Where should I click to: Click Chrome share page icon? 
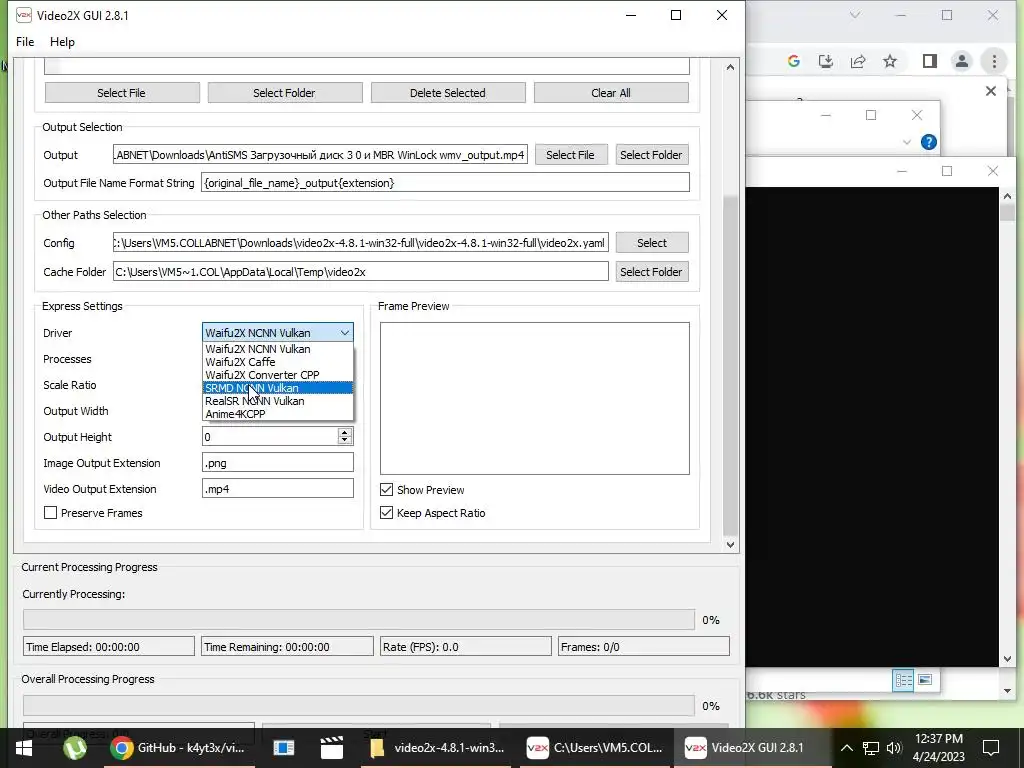(857, 61)
